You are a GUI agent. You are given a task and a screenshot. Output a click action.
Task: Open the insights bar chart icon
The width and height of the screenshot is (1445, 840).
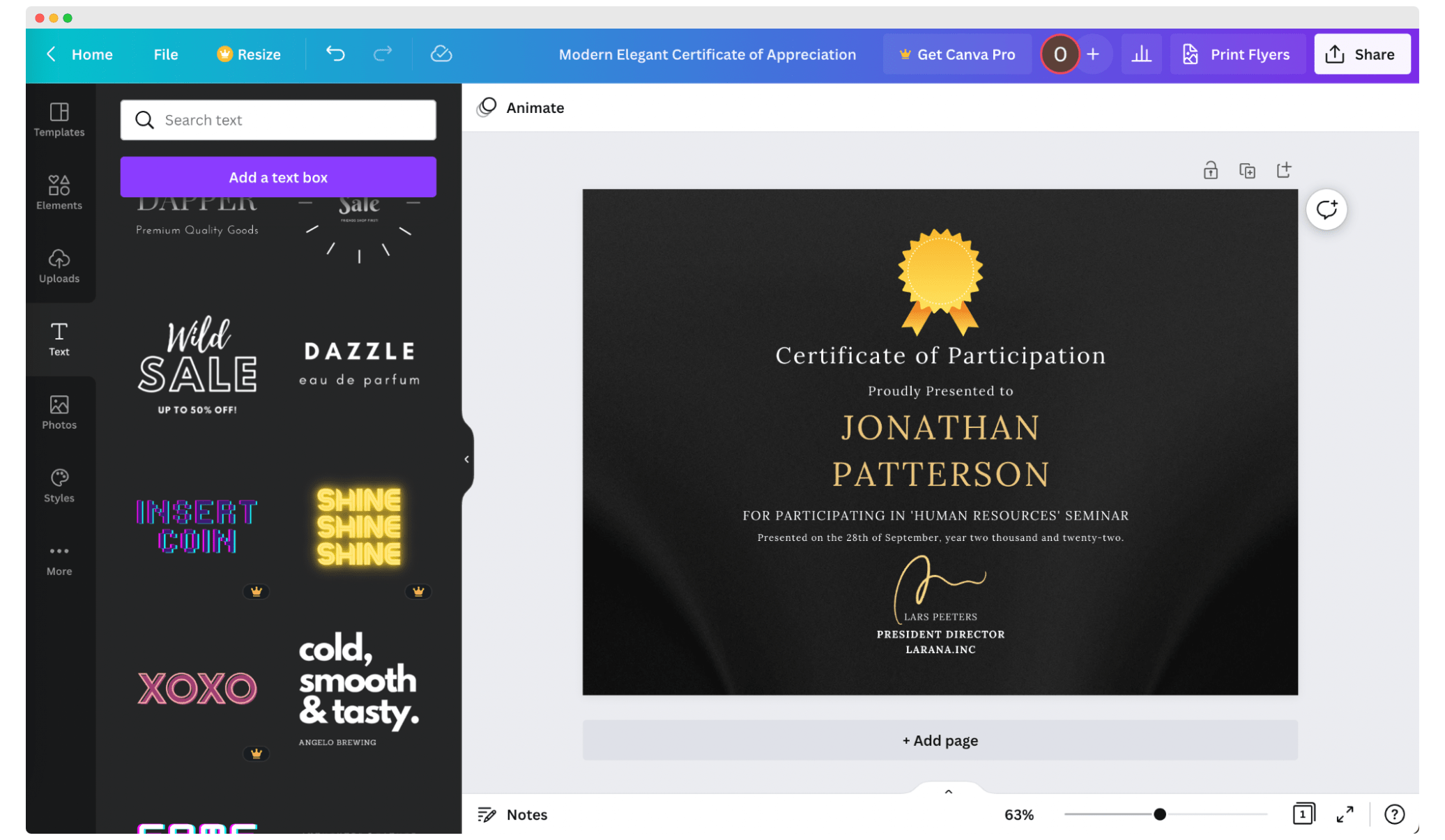tap(1141, 54)
